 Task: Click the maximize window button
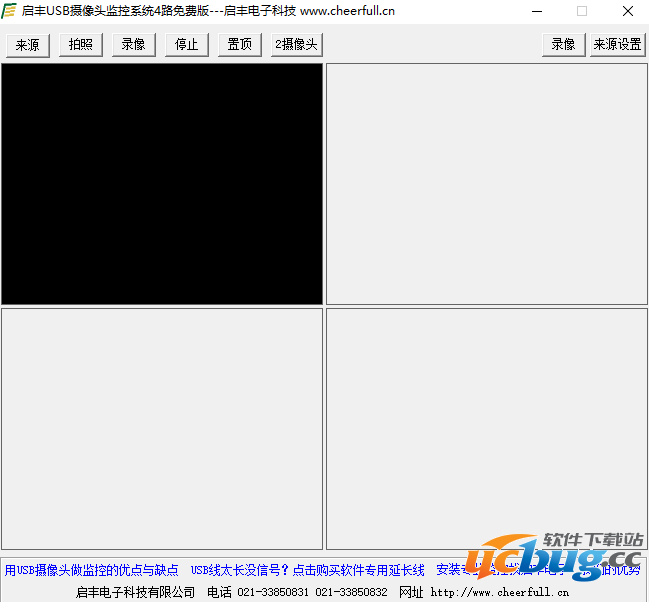[582, 11]
